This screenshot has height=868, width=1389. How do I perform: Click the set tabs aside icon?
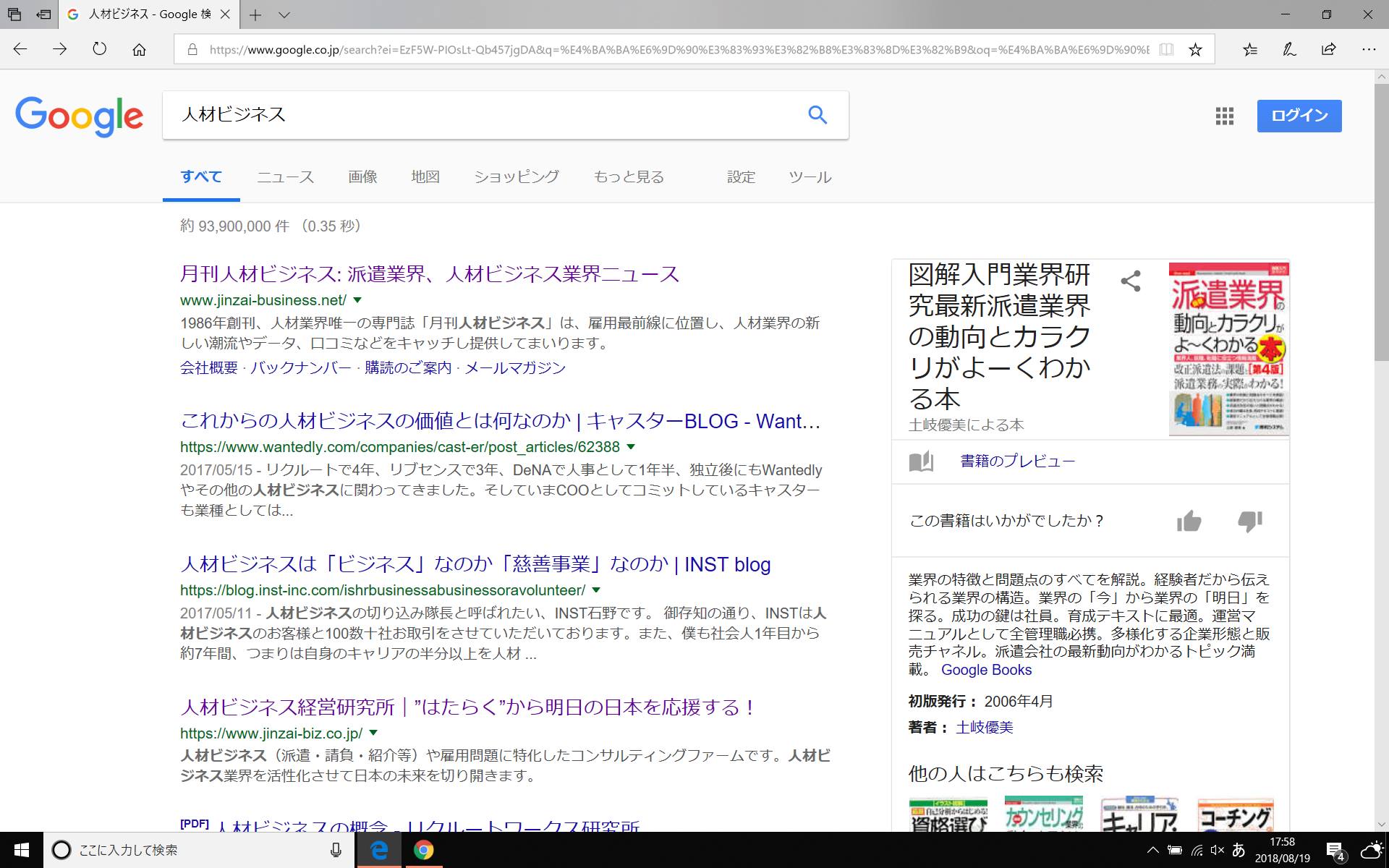point(44,14)
